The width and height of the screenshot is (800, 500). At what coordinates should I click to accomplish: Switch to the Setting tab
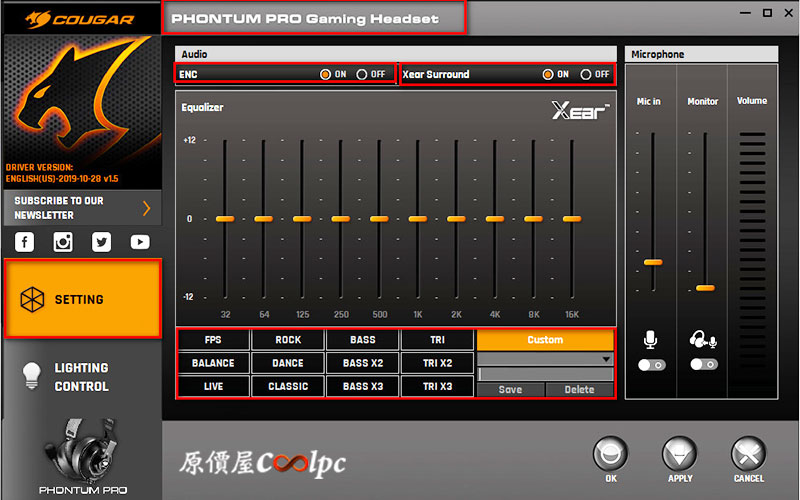[81, 299]
